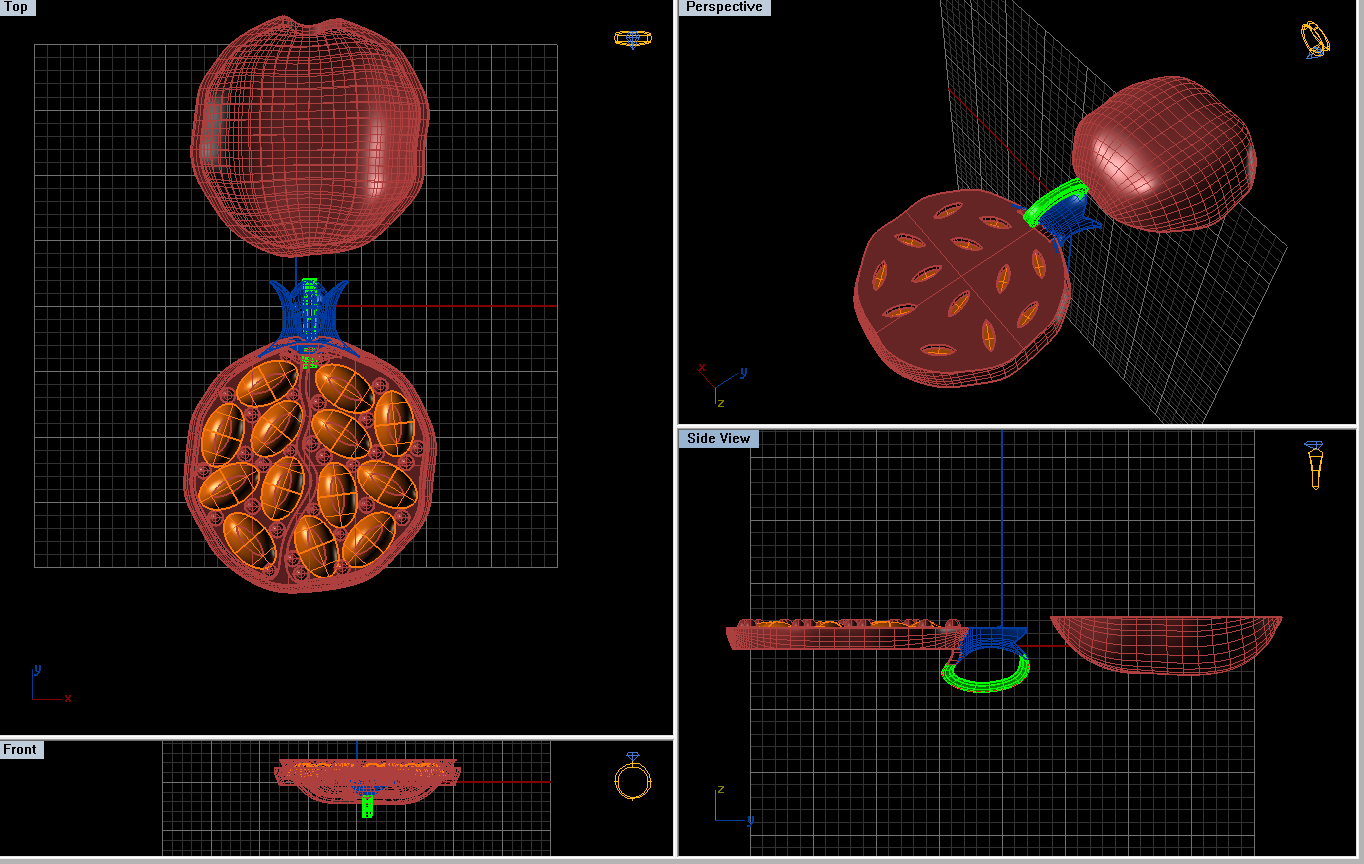Open the Front viewport title menu
This screenshot has height=864, width=1364.
tap(21, 750)
